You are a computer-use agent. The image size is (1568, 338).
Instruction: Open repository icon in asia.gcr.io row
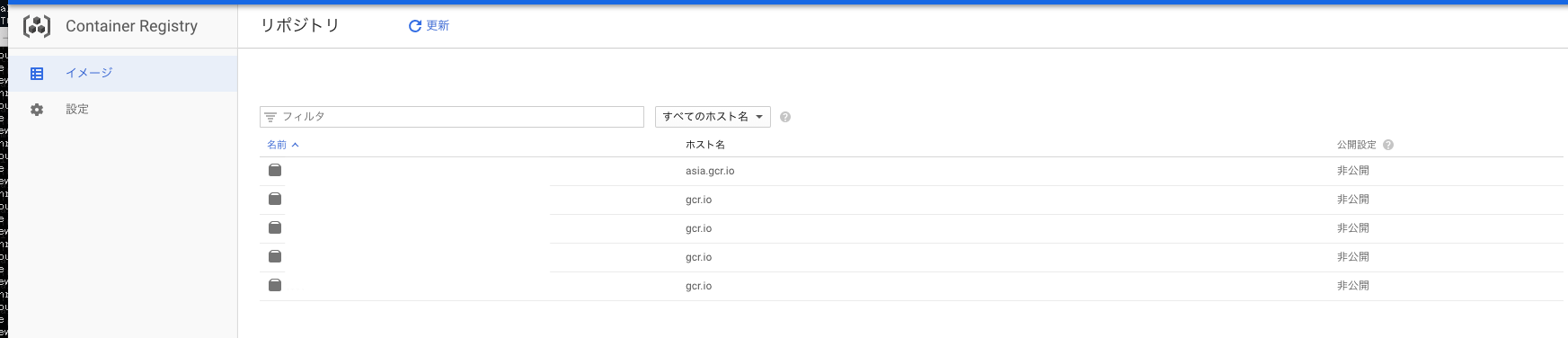[x=275, y=170]
